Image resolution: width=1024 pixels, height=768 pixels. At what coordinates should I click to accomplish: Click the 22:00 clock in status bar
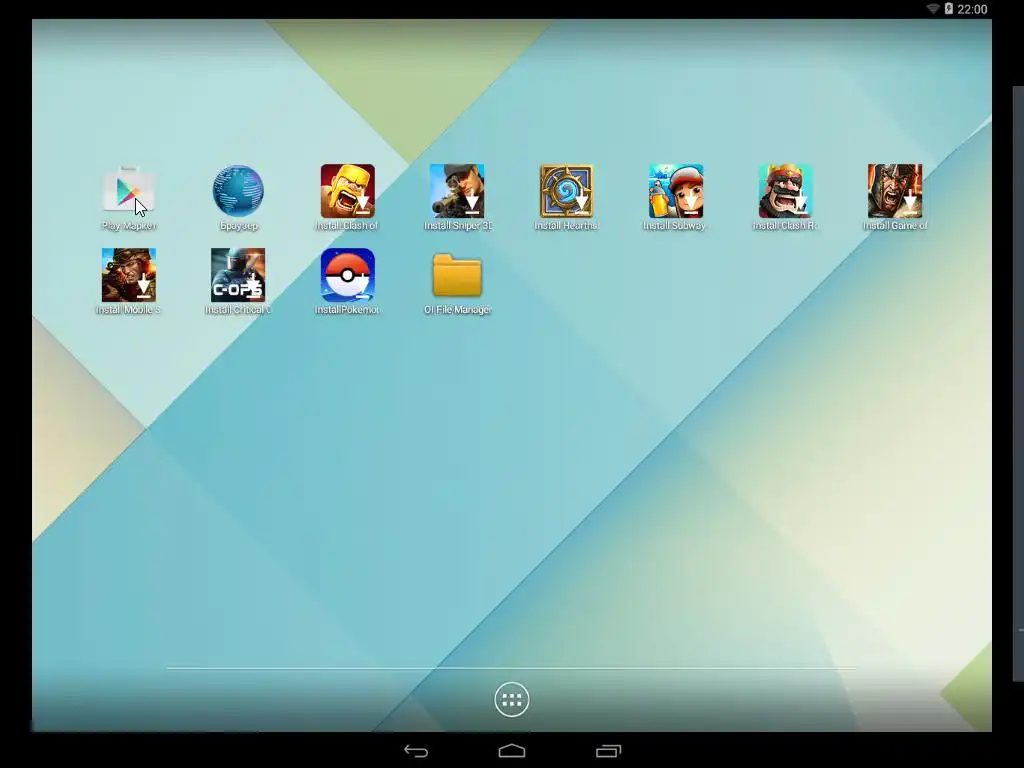[x=972, y=9]
